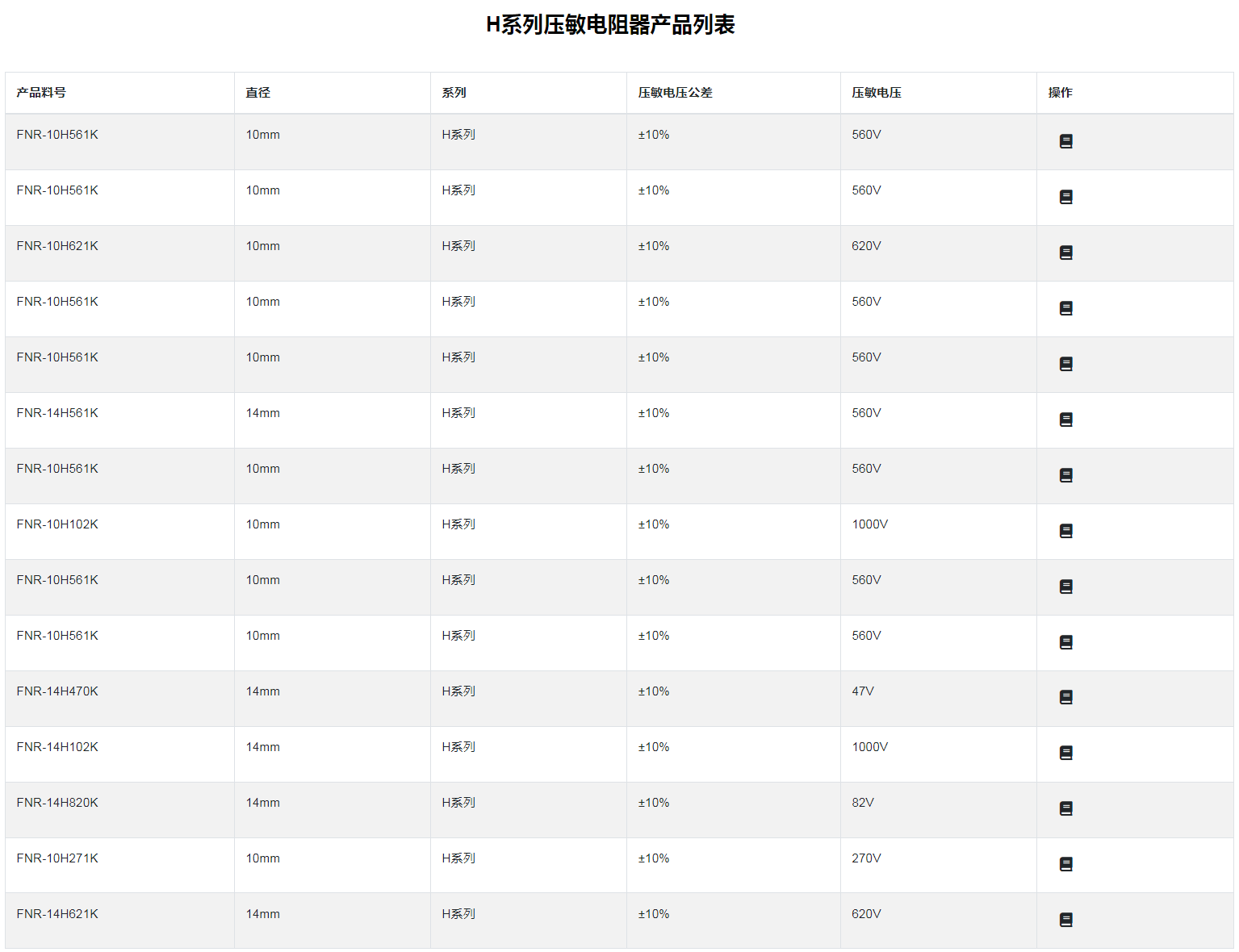Select part number FNR-14H470K
The height and width of the screenshot is (952, 1239).
coord(57,691)
